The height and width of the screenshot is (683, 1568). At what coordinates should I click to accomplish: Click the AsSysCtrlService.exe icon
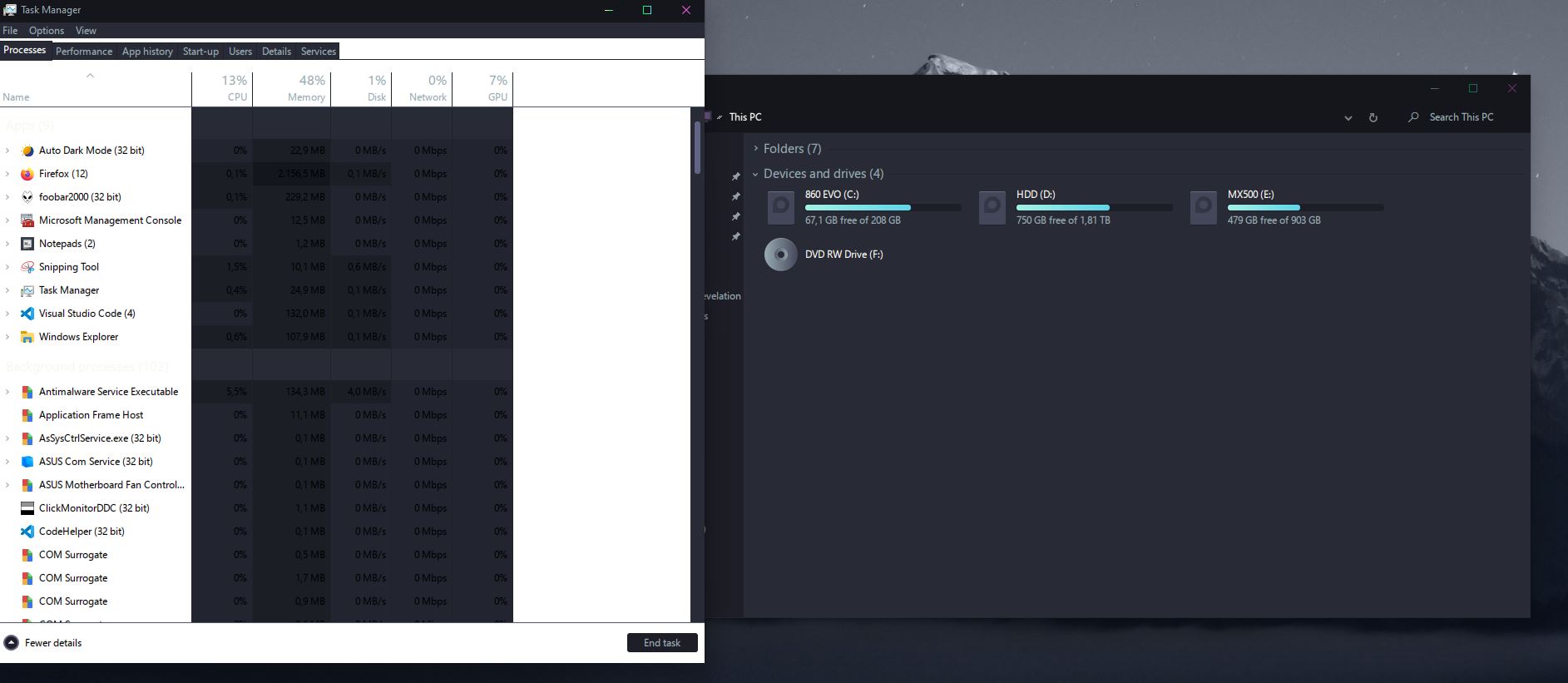(27, 438)
